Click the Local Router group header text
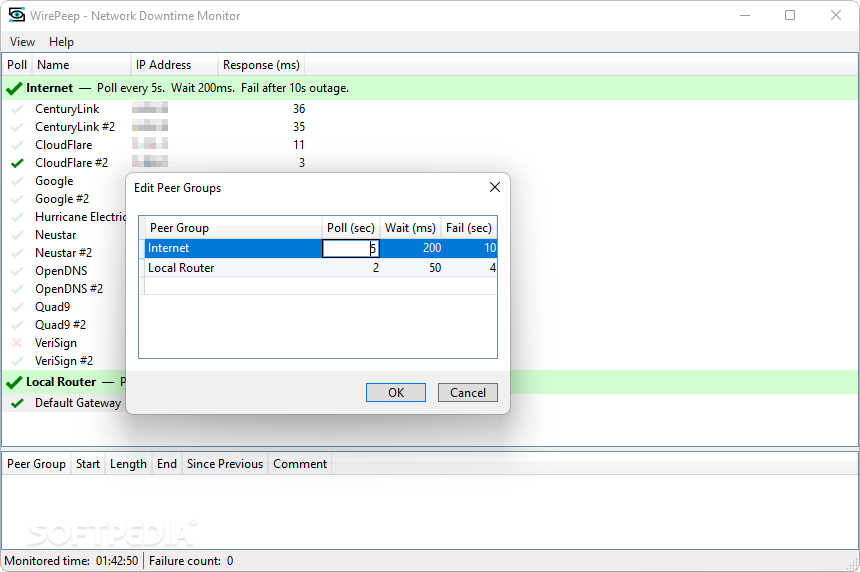860x572 pixels. pyautogui.click(x=61, y=382)
